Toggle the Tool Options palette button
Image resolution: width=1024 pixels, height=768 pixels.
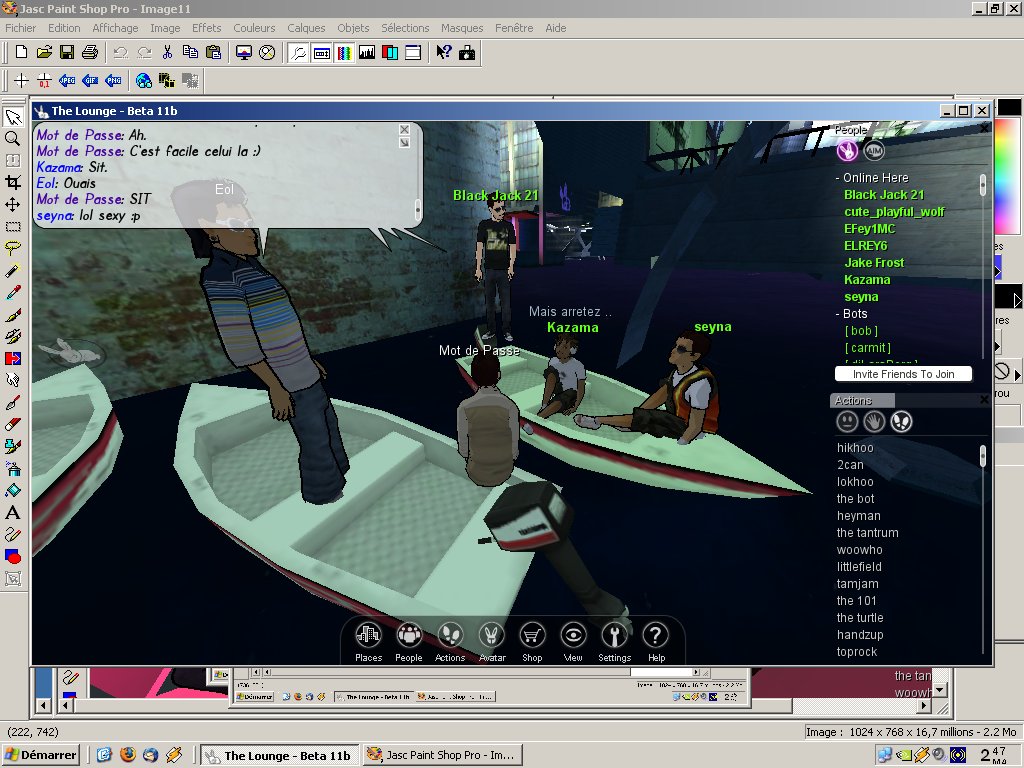[x=321, y=52]
